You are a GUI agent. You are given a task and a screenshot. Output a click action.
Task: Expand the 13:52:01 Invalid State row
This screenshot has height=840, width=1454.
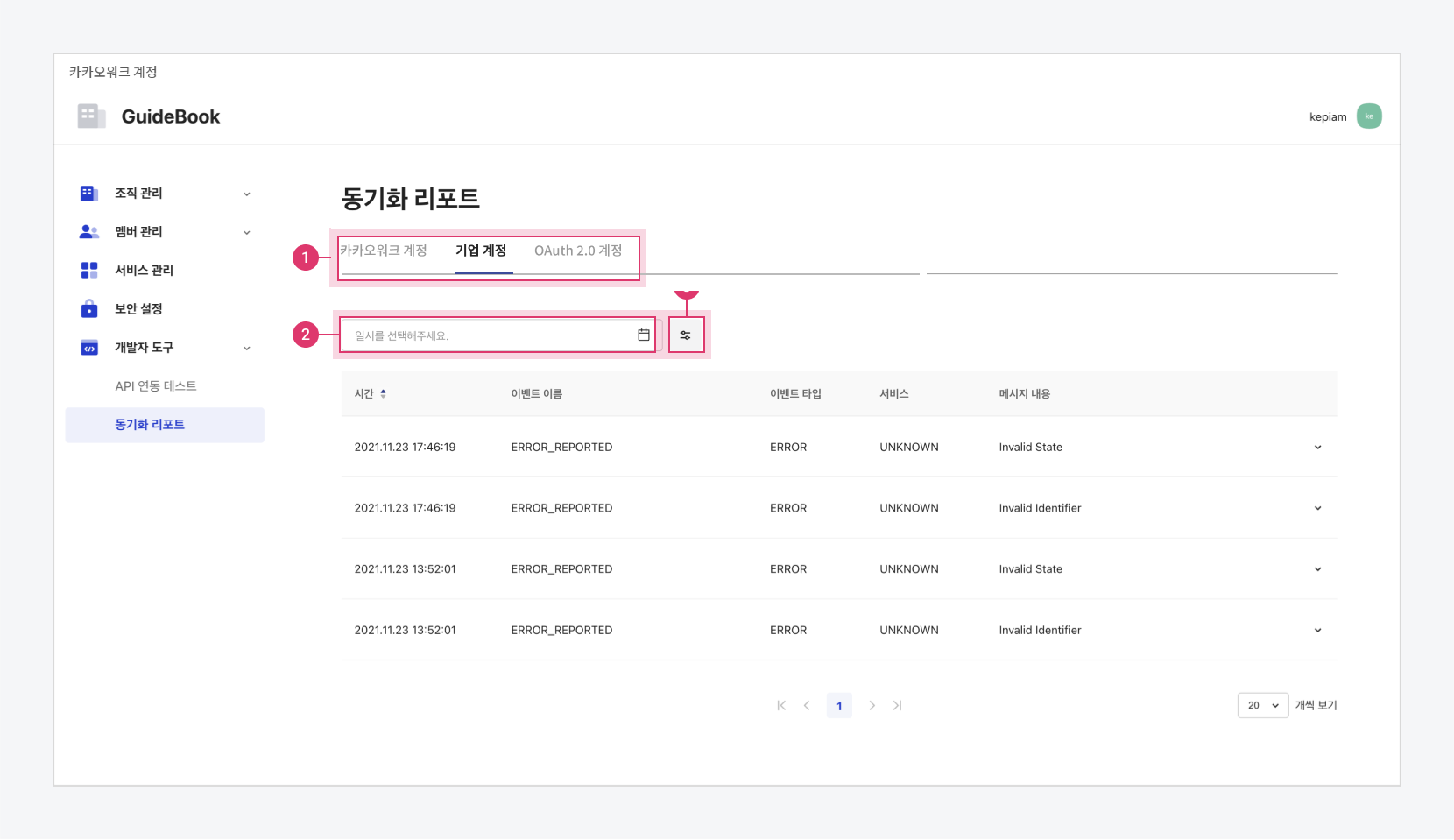[x=1317, y=569]
